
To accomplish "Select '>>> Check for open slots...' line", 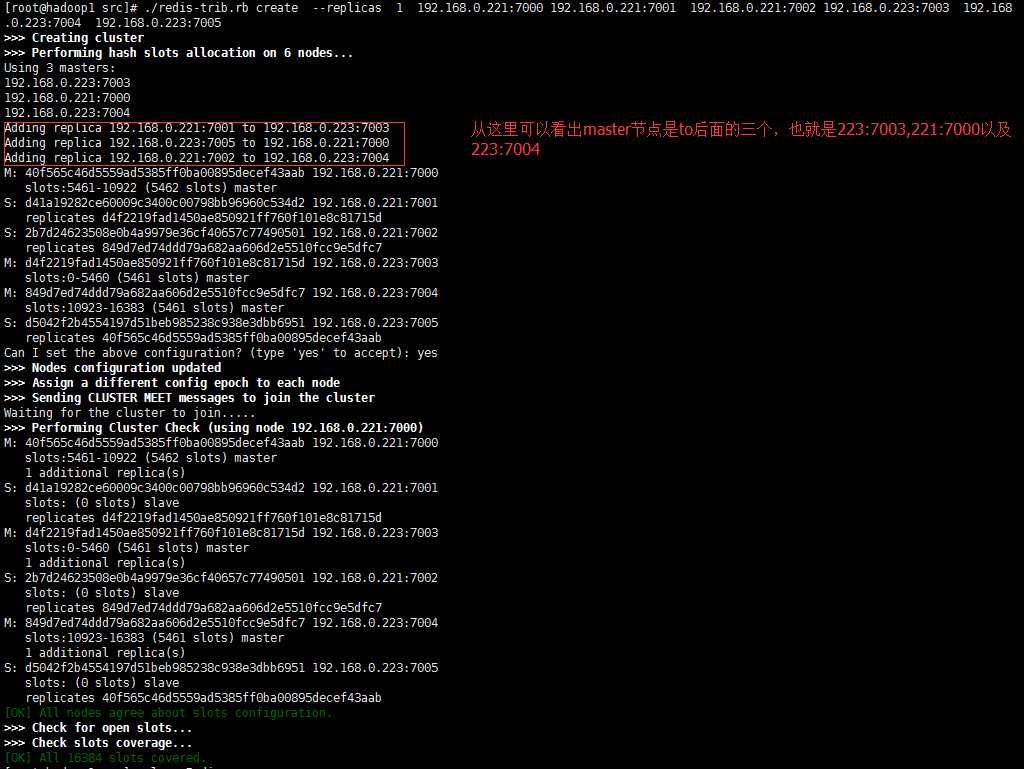I will 98,729.
